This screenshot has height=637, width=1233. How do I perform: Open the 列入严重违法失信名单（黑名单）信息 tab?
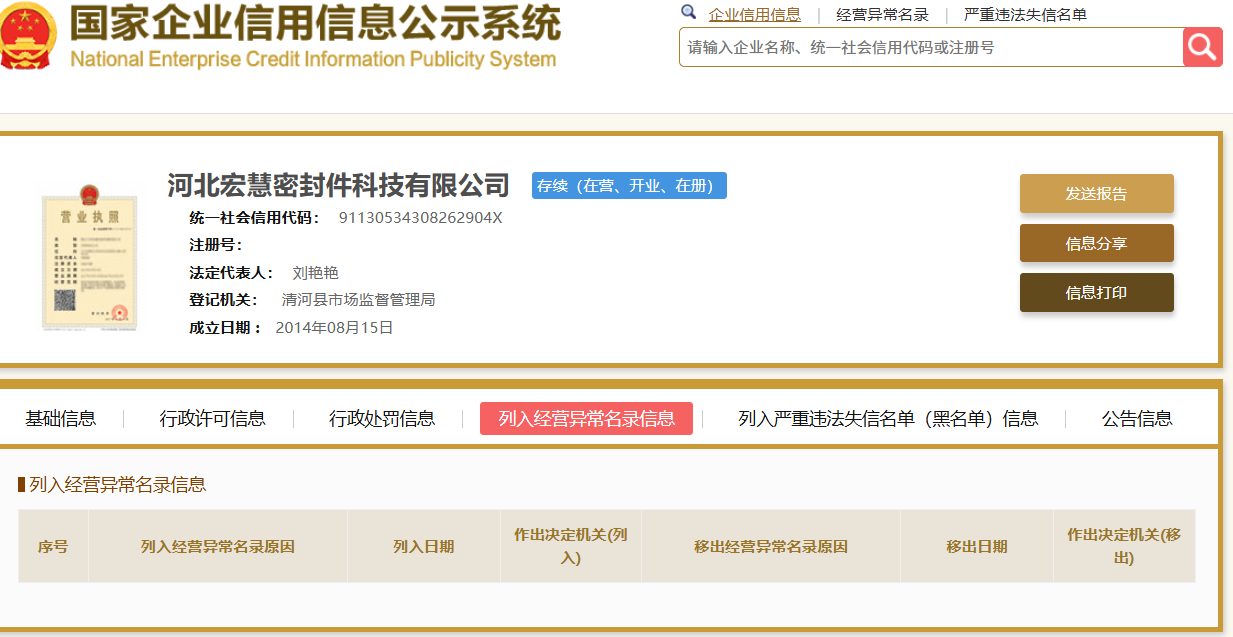click(x=888, y=419)
